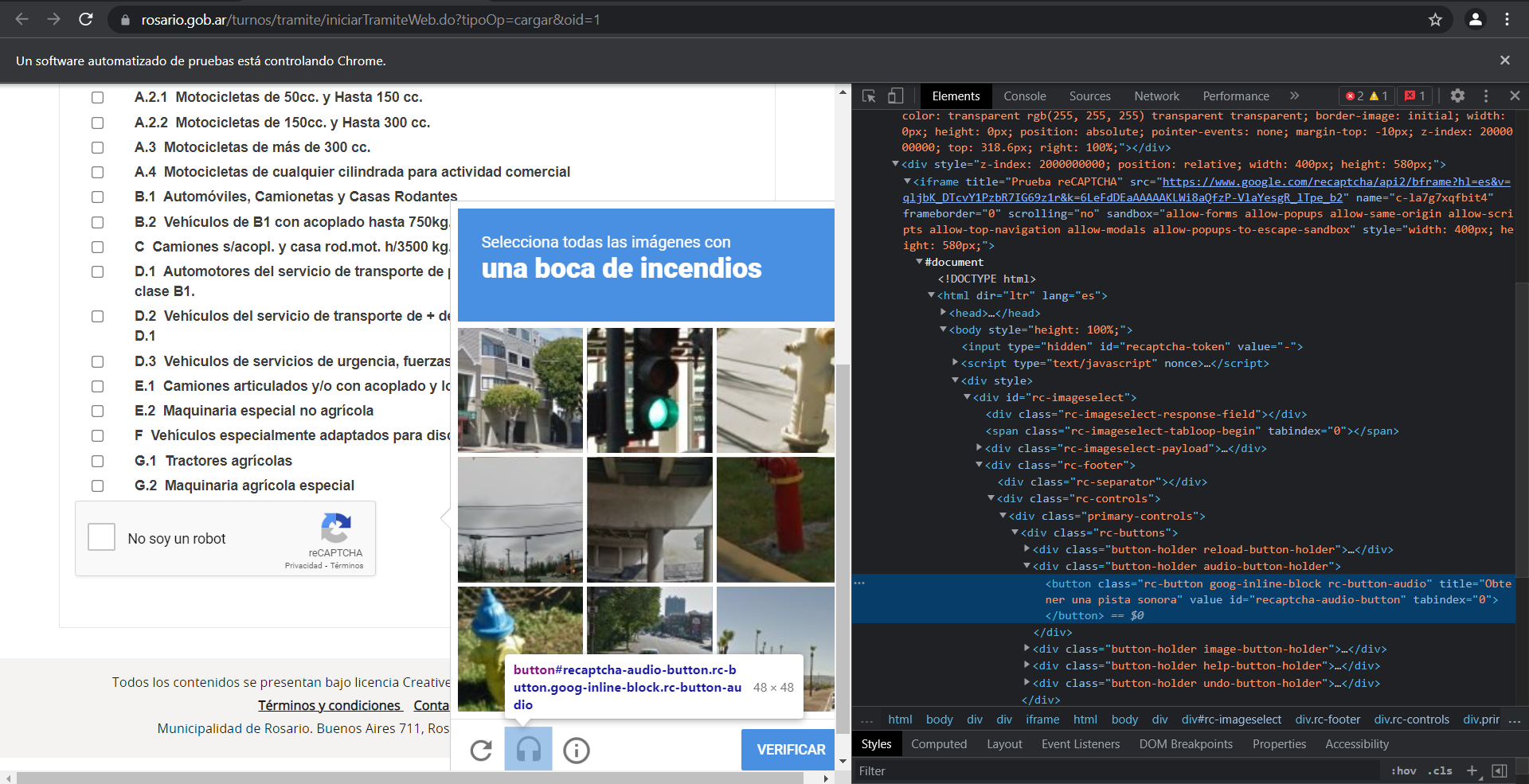Click the reCAPTCHA logo
Image resolution: width=1529 pixels, height=784 pixels.
tap(335, 528)
